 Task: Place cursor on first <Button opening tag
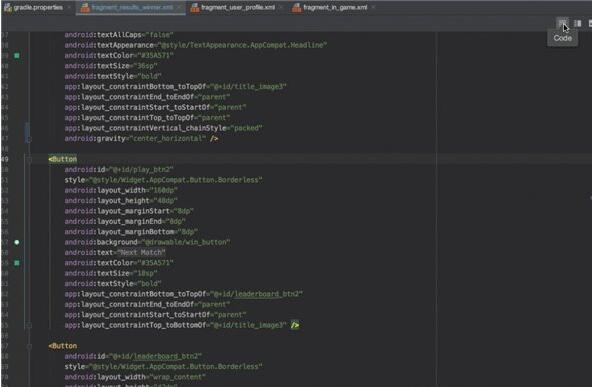click(x=63, y=159)
